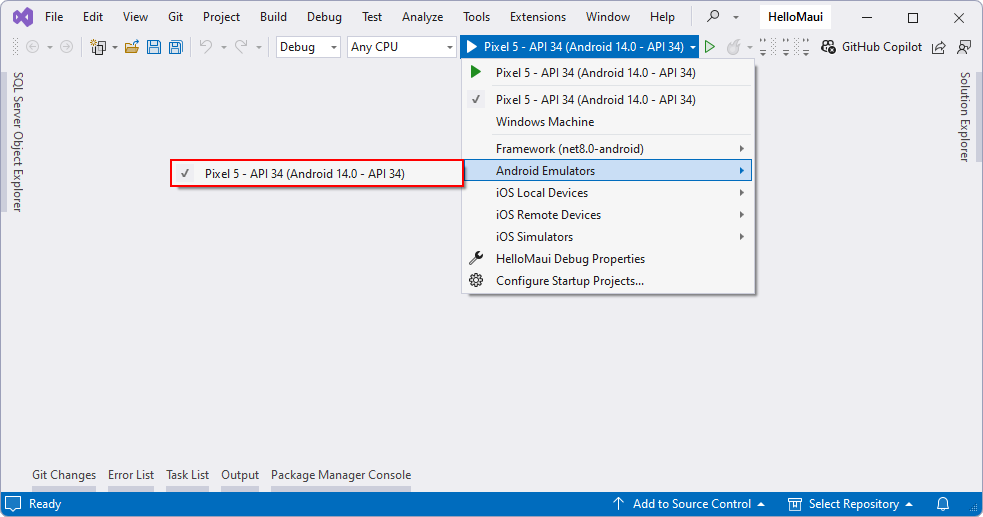Click HelloMaui Debug Properties menu entry
Viewport: 983px width, 517px height.
tap(570, 259)
